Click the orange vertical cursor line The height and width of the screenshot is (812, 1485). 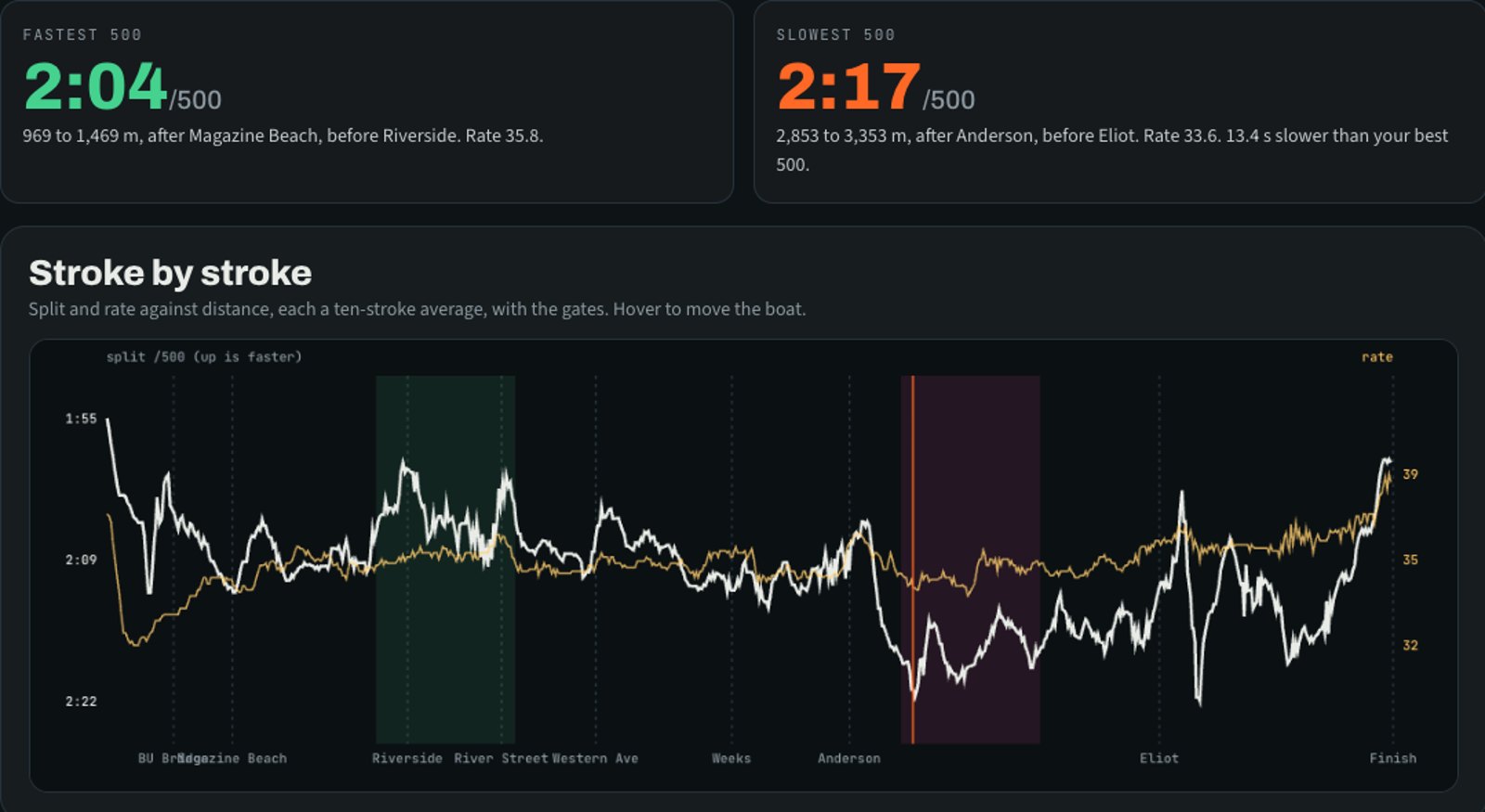913,560
